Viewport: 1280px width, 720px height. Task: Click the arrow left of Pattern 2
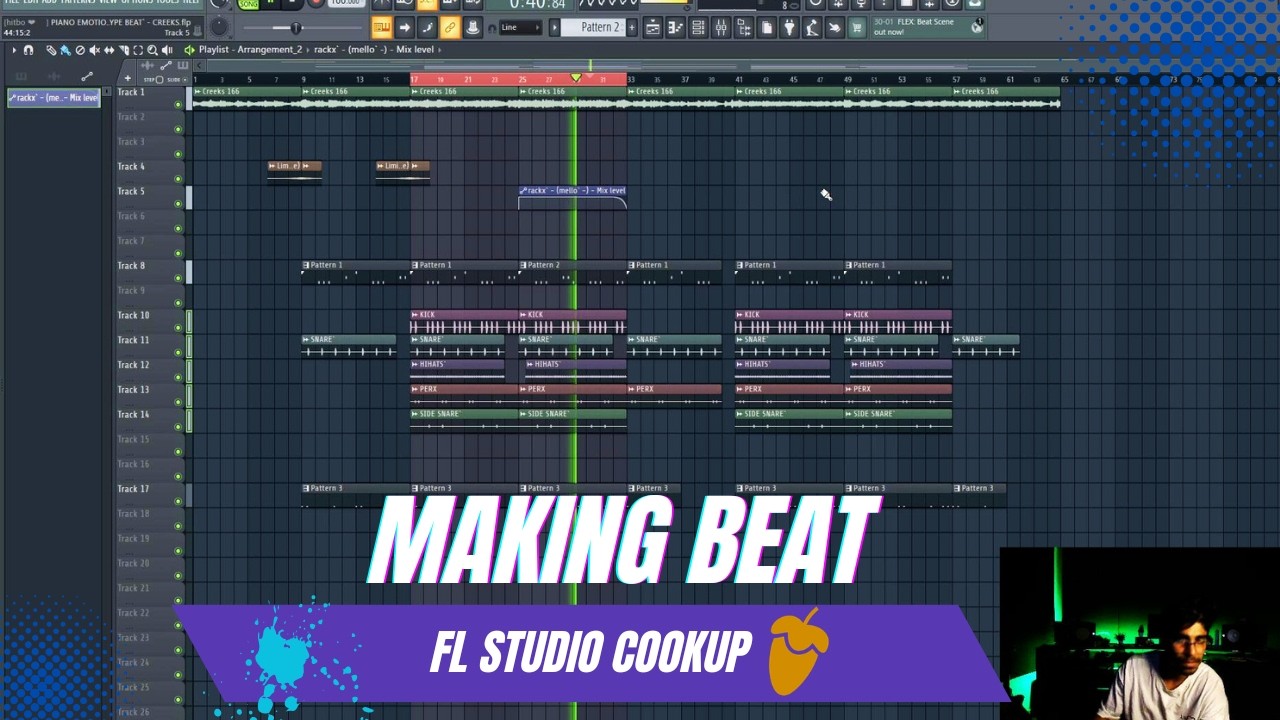point(554,27)
